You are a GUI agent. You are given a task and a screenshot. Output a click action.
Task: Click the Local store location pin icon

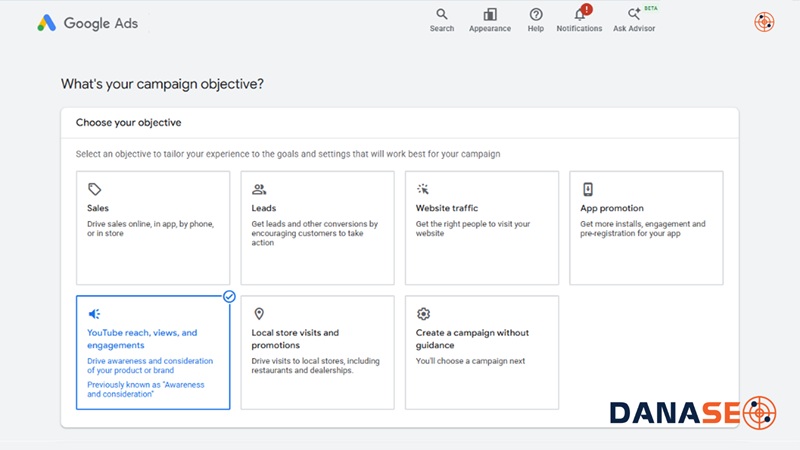click(259, 314)
